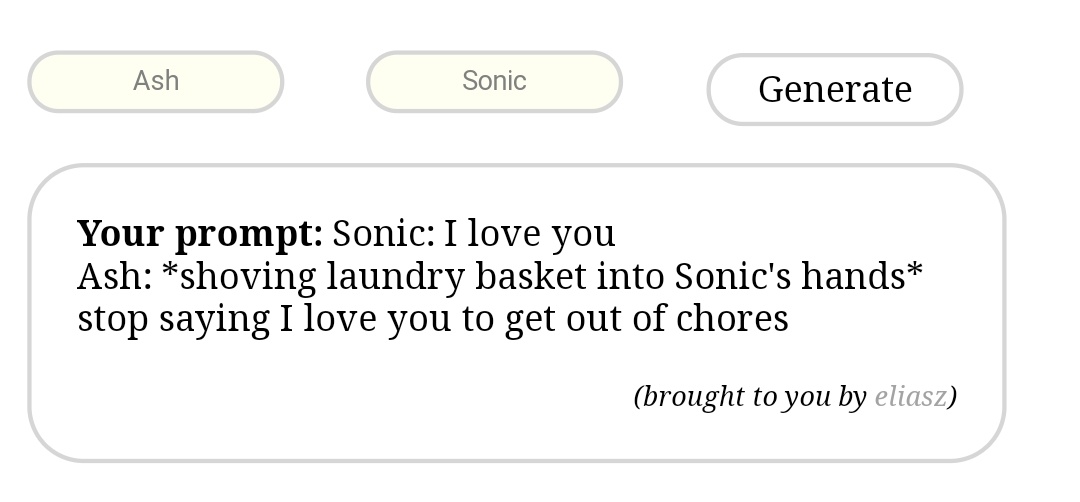Click the Ash name input field

[x=155, y=81]
